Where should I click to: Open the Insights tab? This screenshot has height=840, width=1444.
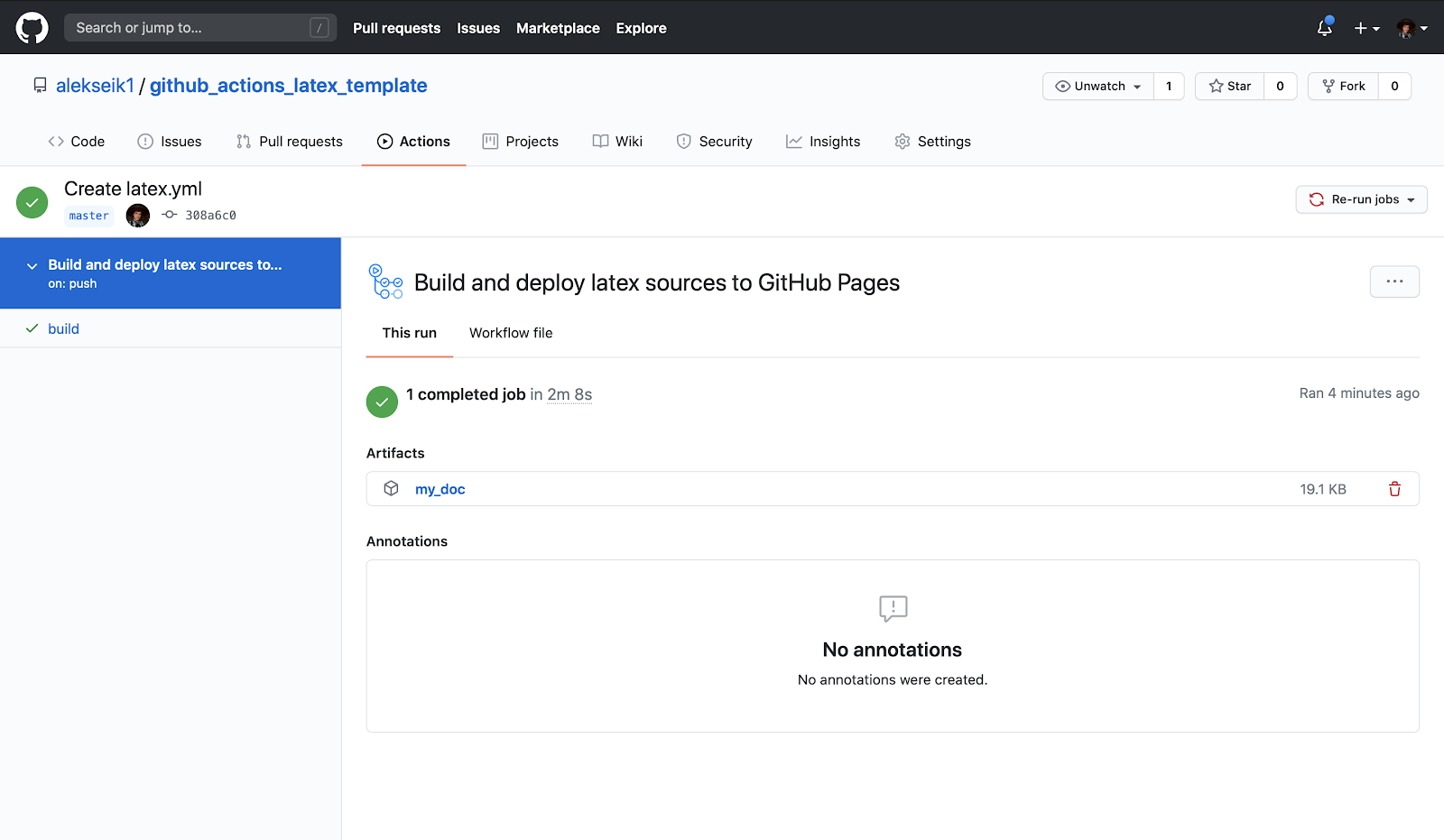click(823, 142)
